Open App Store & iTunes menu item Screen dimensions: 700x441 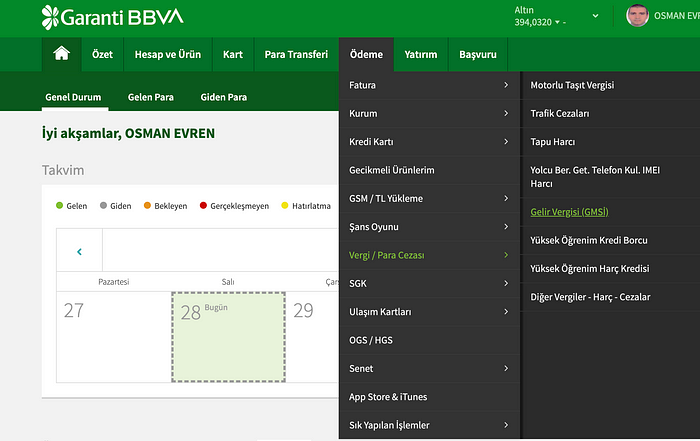click(429, 397)
